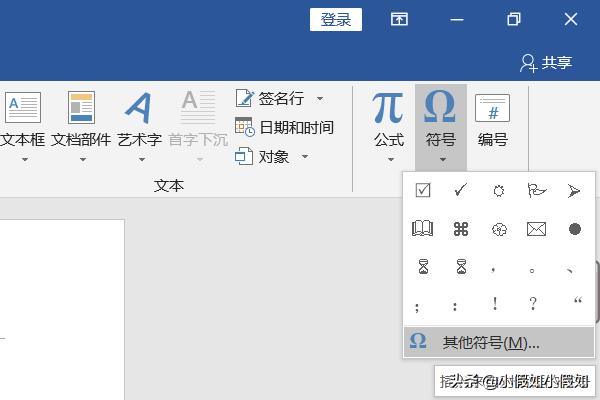Image resolution: width=600 pixels, height=400 pixels.
Task: Expand the 首字下沉 dropdown arrow
Action: tap(200, 159)
